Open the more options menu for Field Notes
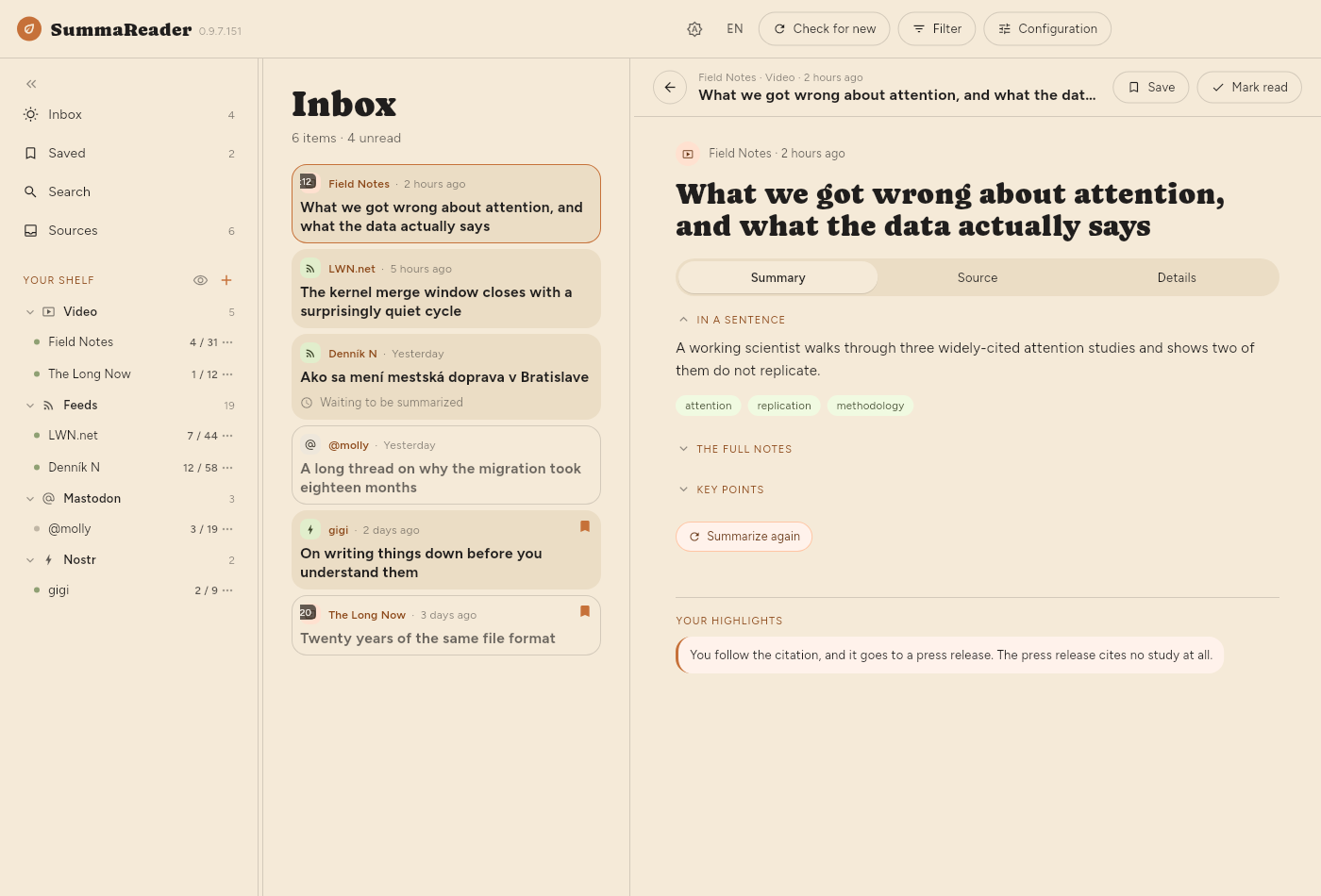The width and height of the screenshot is (1321, 896). click(227, 342)
